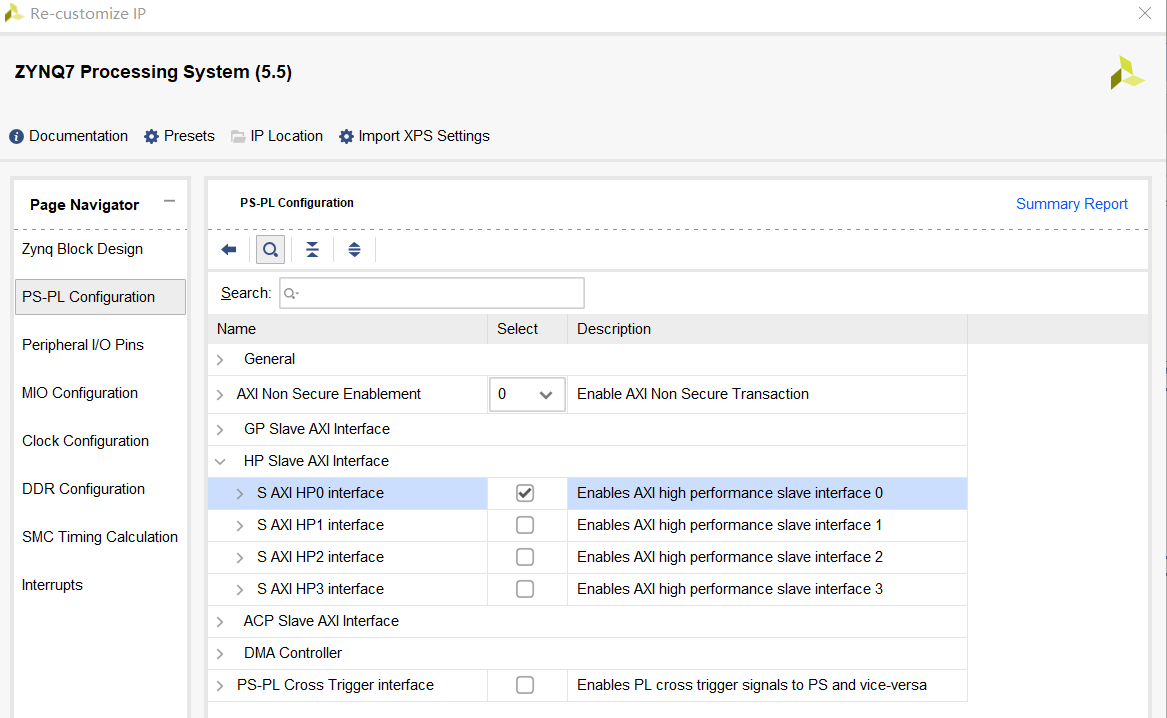
Task: Switch to the Peripheral I/O Pins page
Action: tap(86, 344)
